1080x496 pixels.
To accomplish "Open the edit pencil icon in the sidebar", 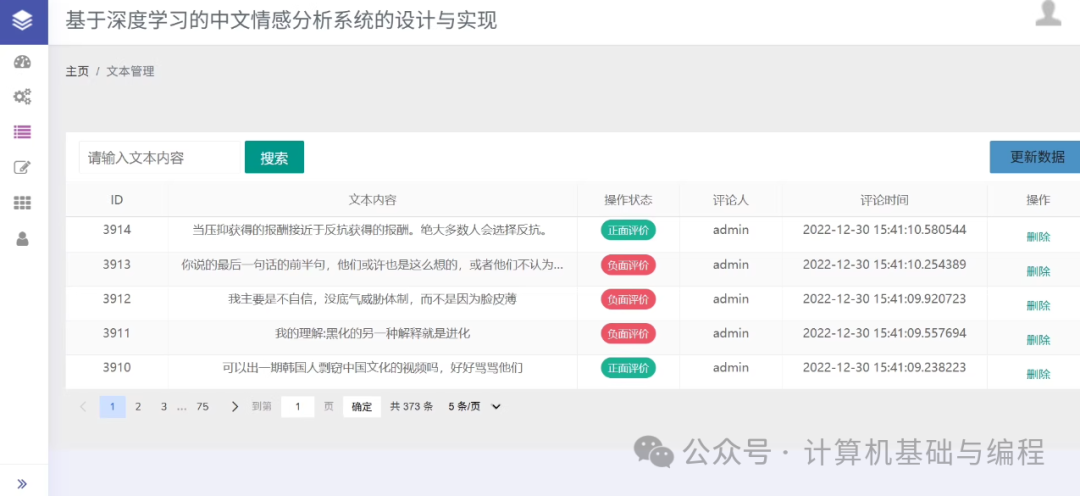I will (23, 167).
